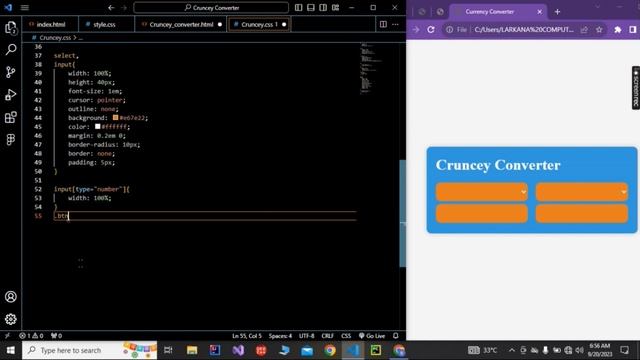The height and width of the screenshot is (360, 640).
Task: Close the Currency Converter browser tab
Action: tap(540, 12)
